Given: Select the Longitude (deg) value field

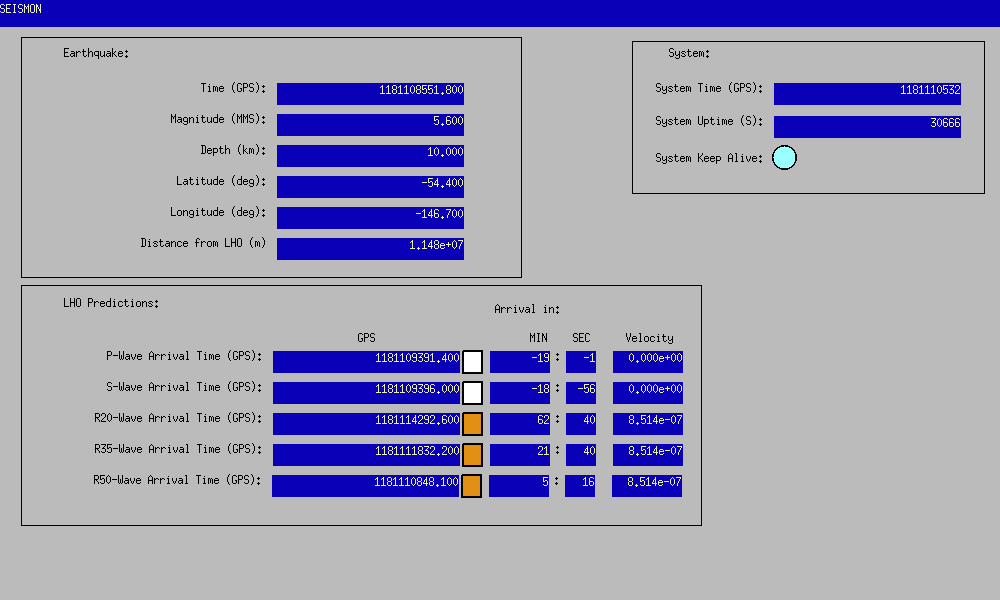Looking at the screenshot, I should pos(370,217).
